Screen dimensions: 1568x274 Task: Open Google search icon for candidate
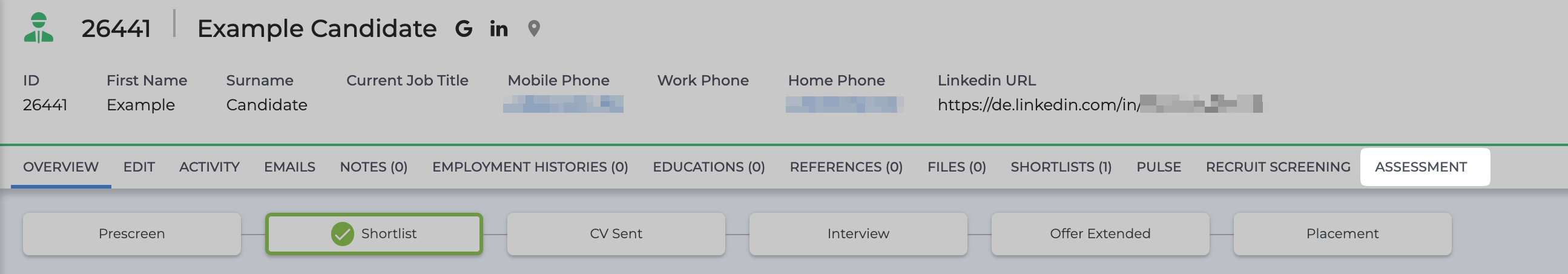click(x=464, y=28)
